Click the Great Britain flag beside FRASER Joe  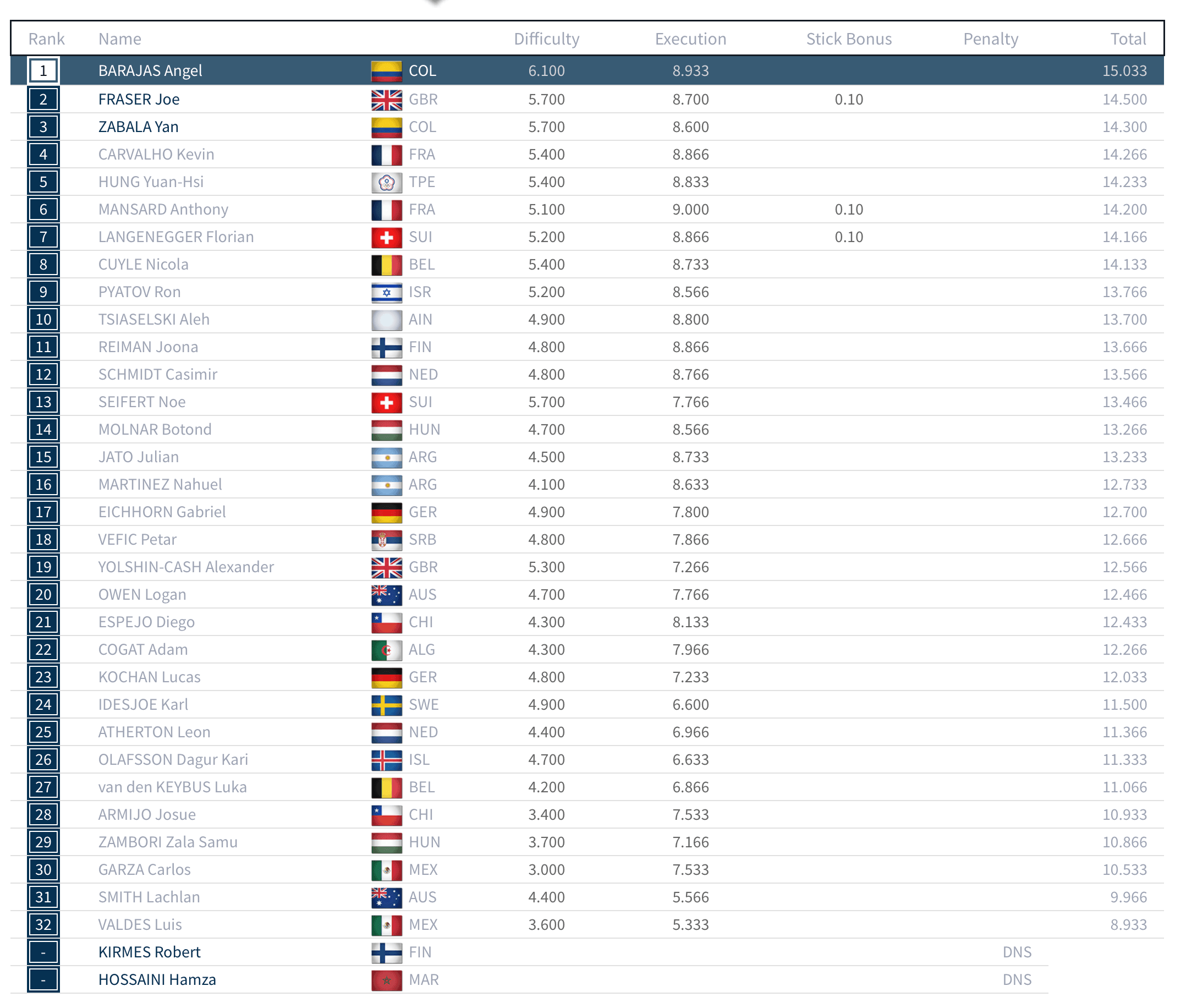(386, 100)
